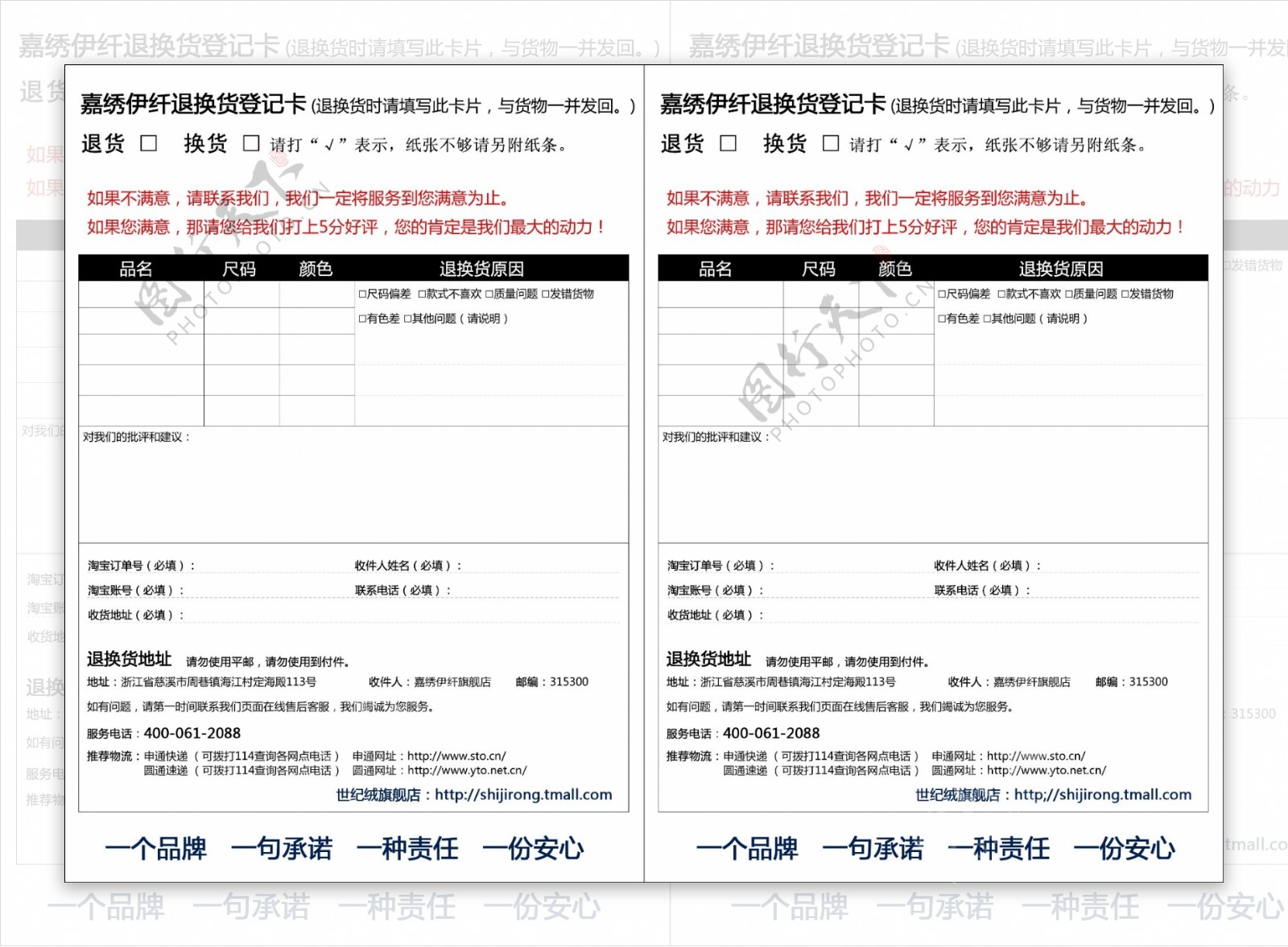Open shijirong.tmall.com link on left card
This screenshot has width=1288, height=947.
pyautogui.click(x=523, y=795)
